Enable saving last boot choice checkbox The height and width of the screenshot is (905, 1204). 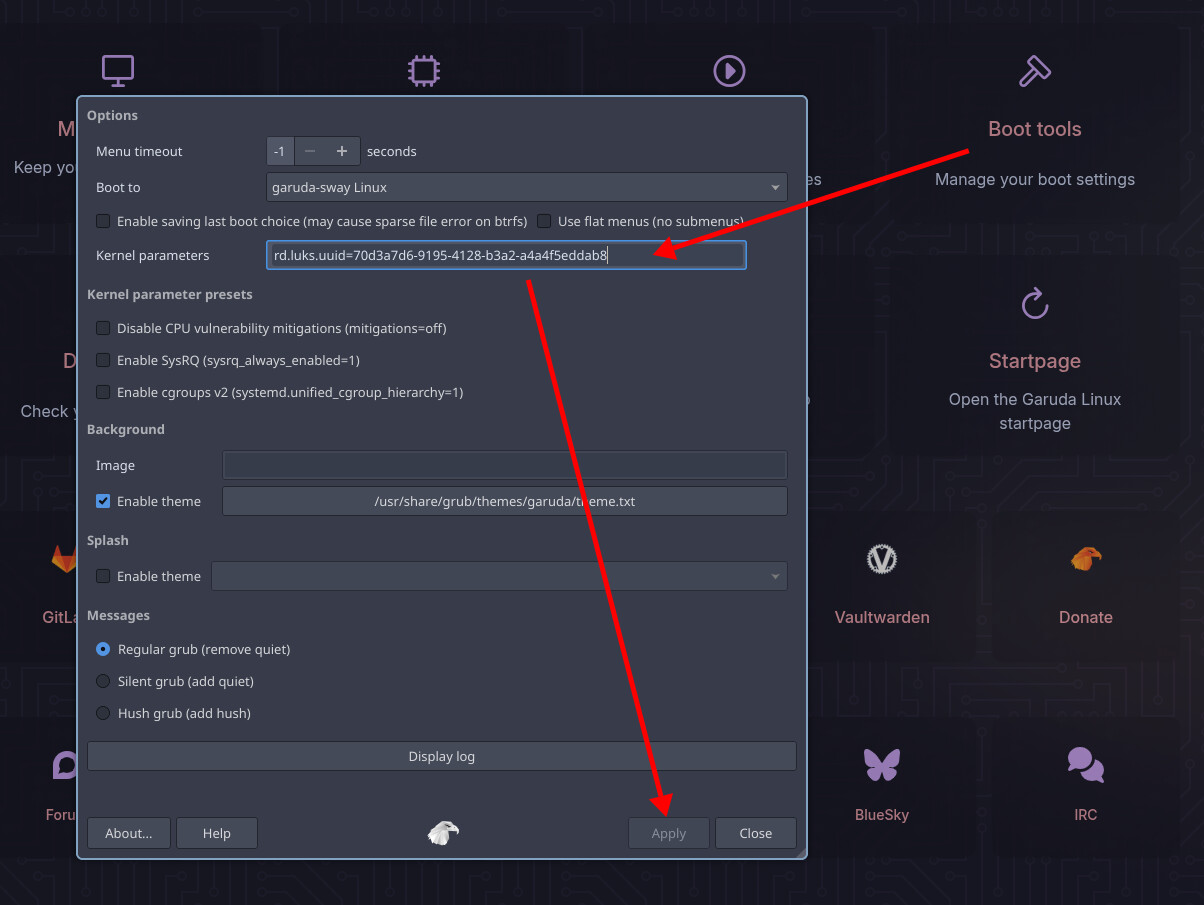(103, 221)
